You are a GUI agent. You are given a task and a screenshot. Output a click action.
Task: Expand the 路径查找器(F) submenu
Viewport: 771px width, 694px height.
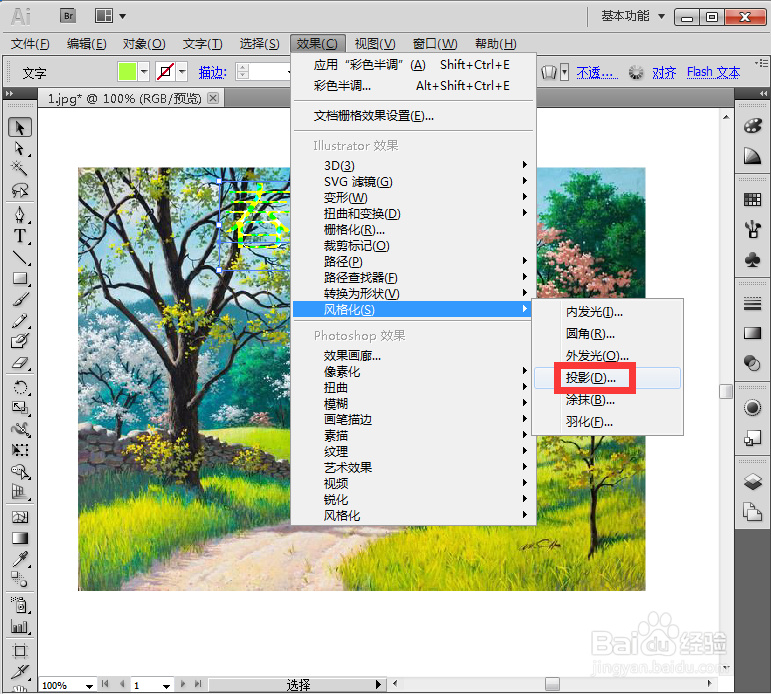coord(412,277)
